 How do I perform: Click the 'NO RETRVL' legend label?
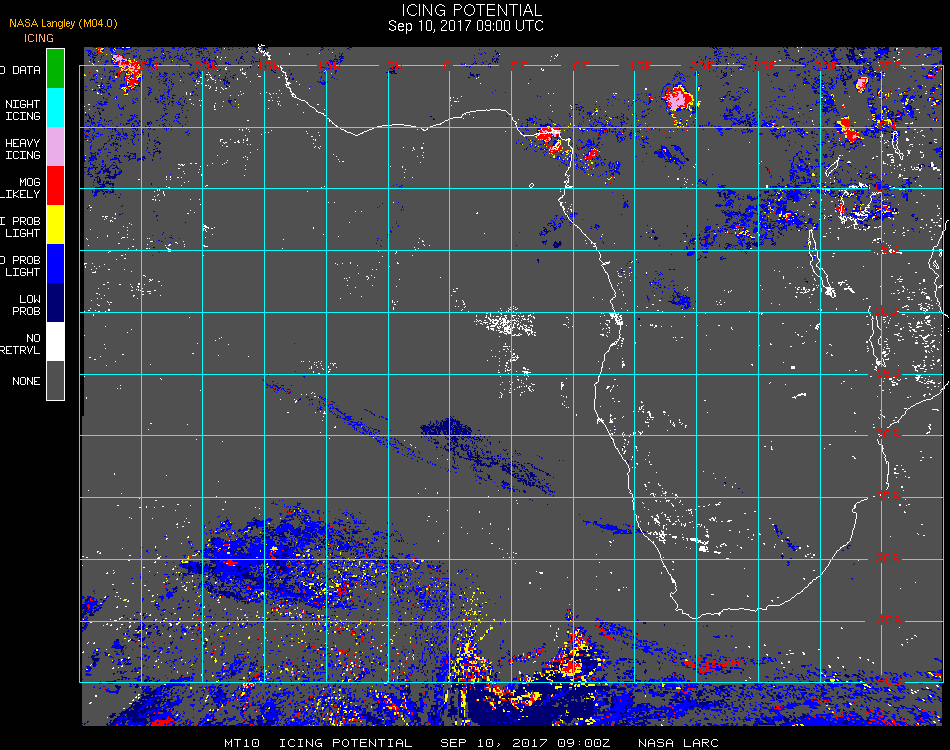pyautogui.click(x=21, y=344)
